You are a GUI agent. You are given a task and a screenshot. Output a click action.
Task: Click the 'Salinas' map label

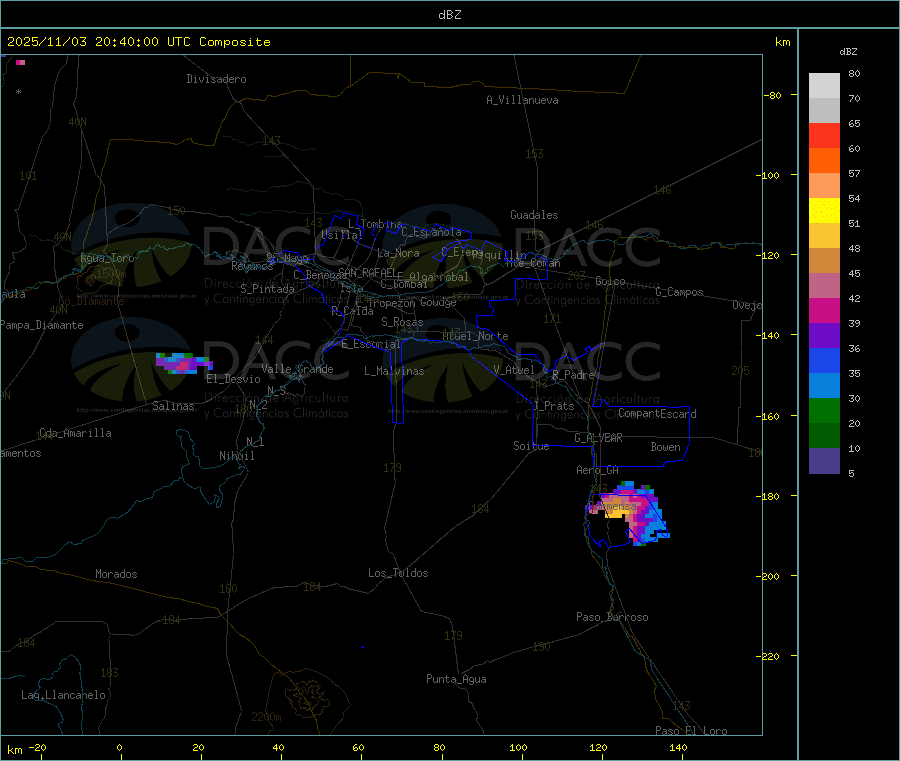(x=173, y=406)
